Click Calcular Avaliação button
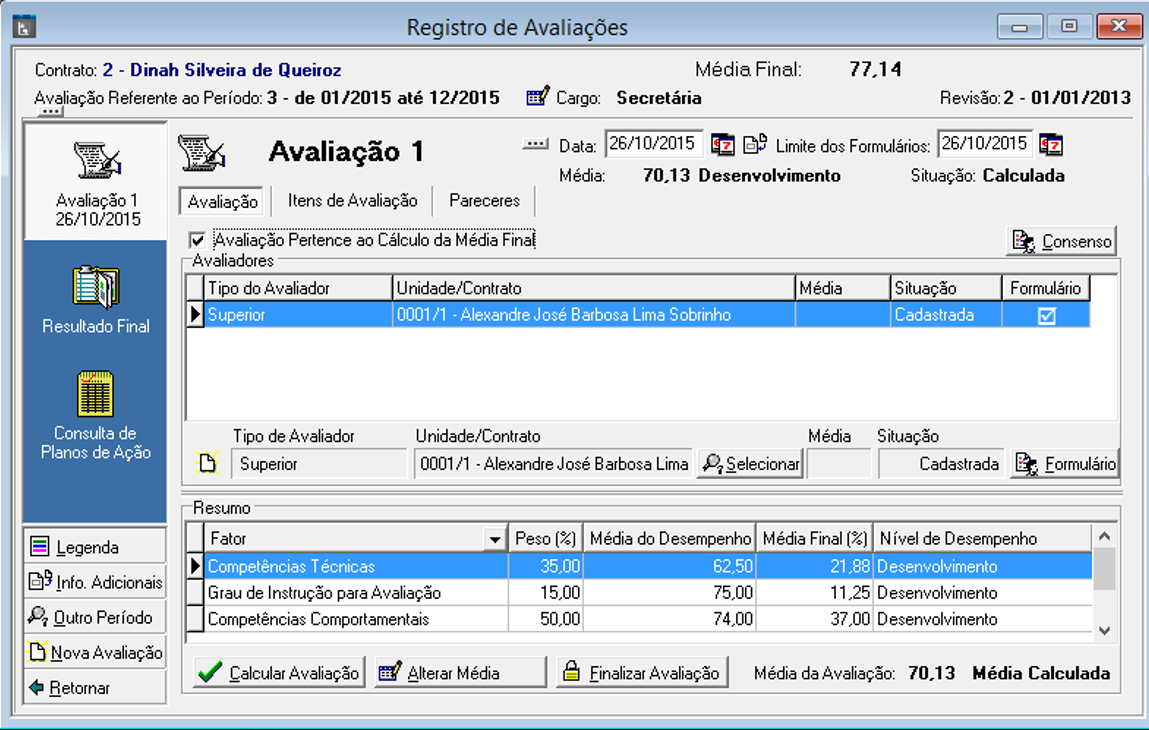The image size is (1149, 730). [x=279, y=673]
